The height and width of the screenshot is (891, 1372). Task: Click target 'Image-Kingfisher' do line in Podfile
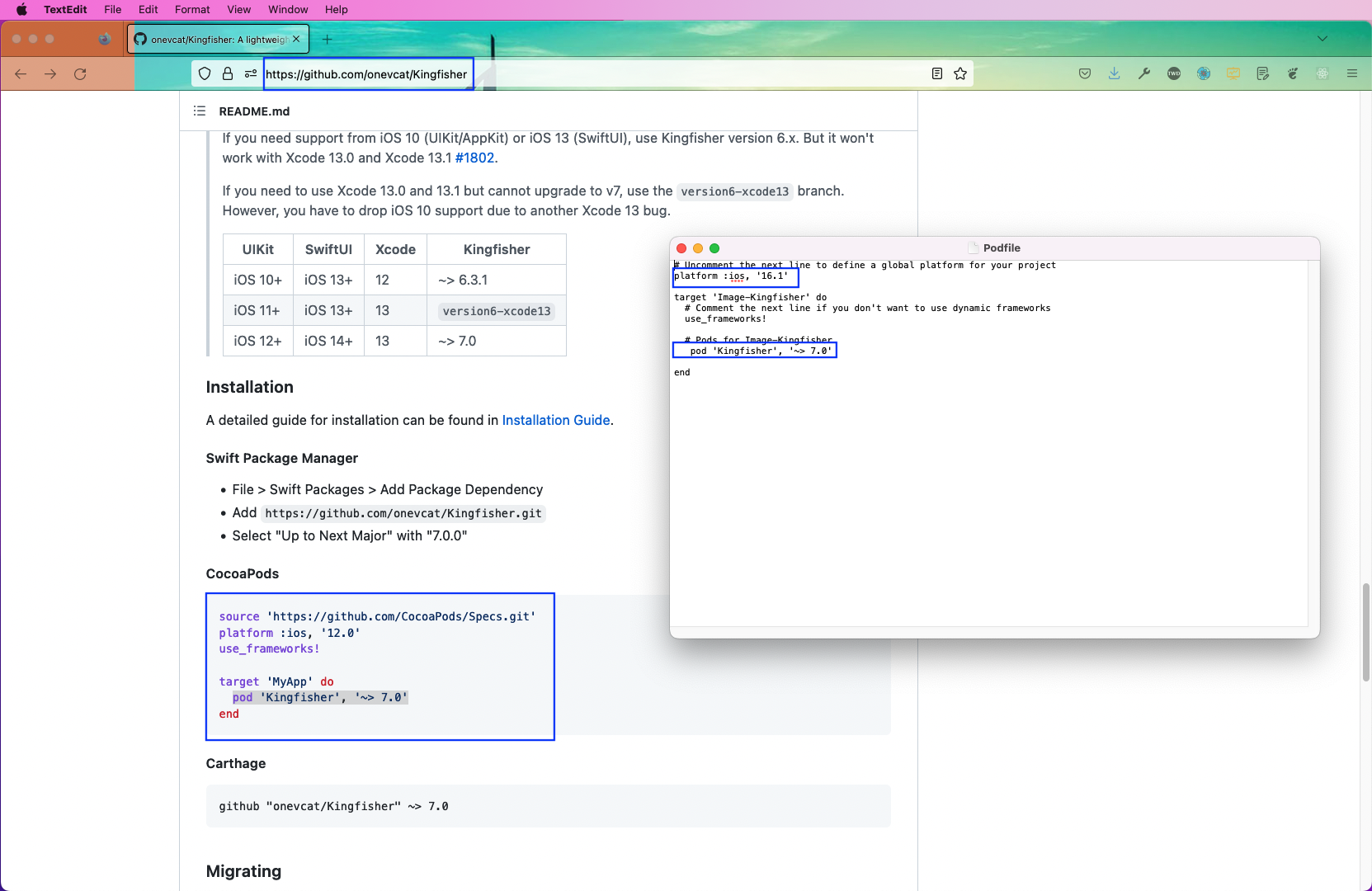pyautogui.click(x=750, y=297)
